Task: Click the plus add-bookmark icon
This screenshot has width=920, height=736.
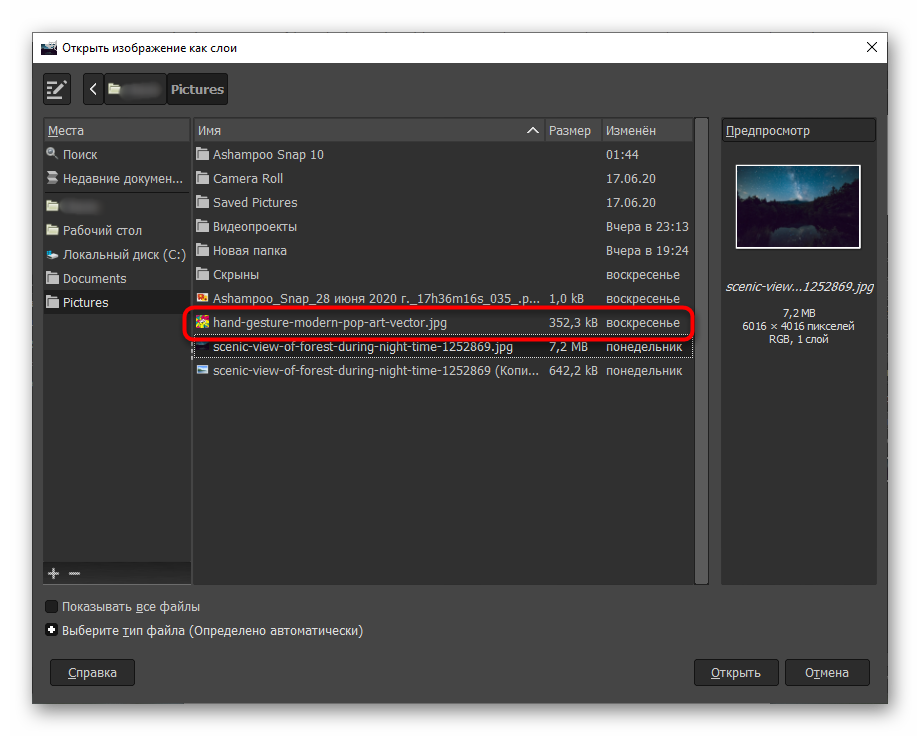Action: coord(53,573)
